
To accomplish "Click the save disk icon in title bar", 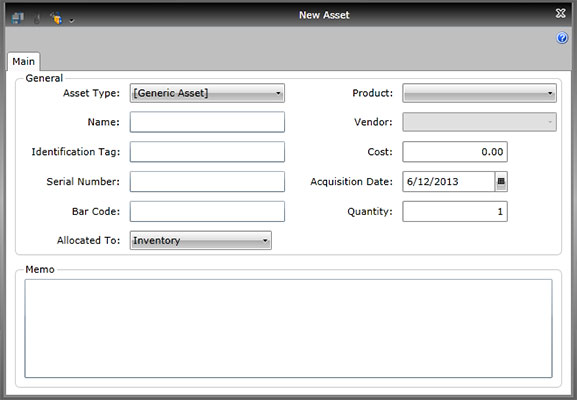I will 17,18.
